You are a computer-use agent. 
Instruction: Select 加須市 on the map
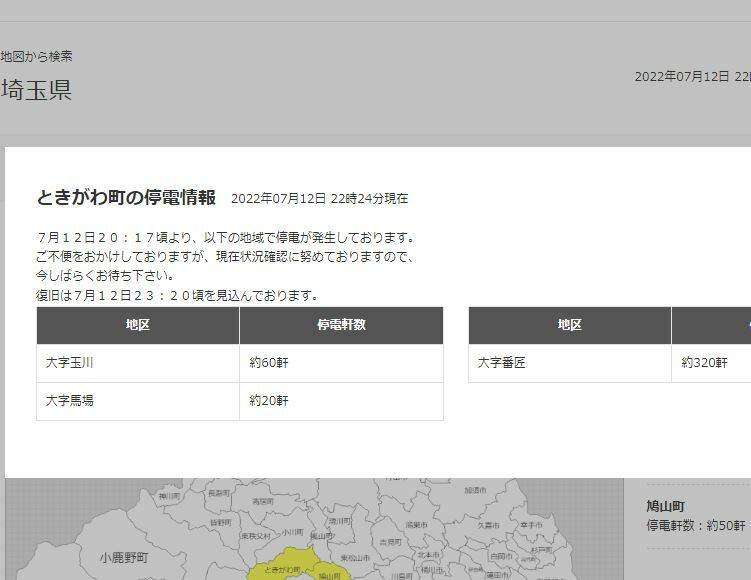pyautogui.click(x=475, y=490)
